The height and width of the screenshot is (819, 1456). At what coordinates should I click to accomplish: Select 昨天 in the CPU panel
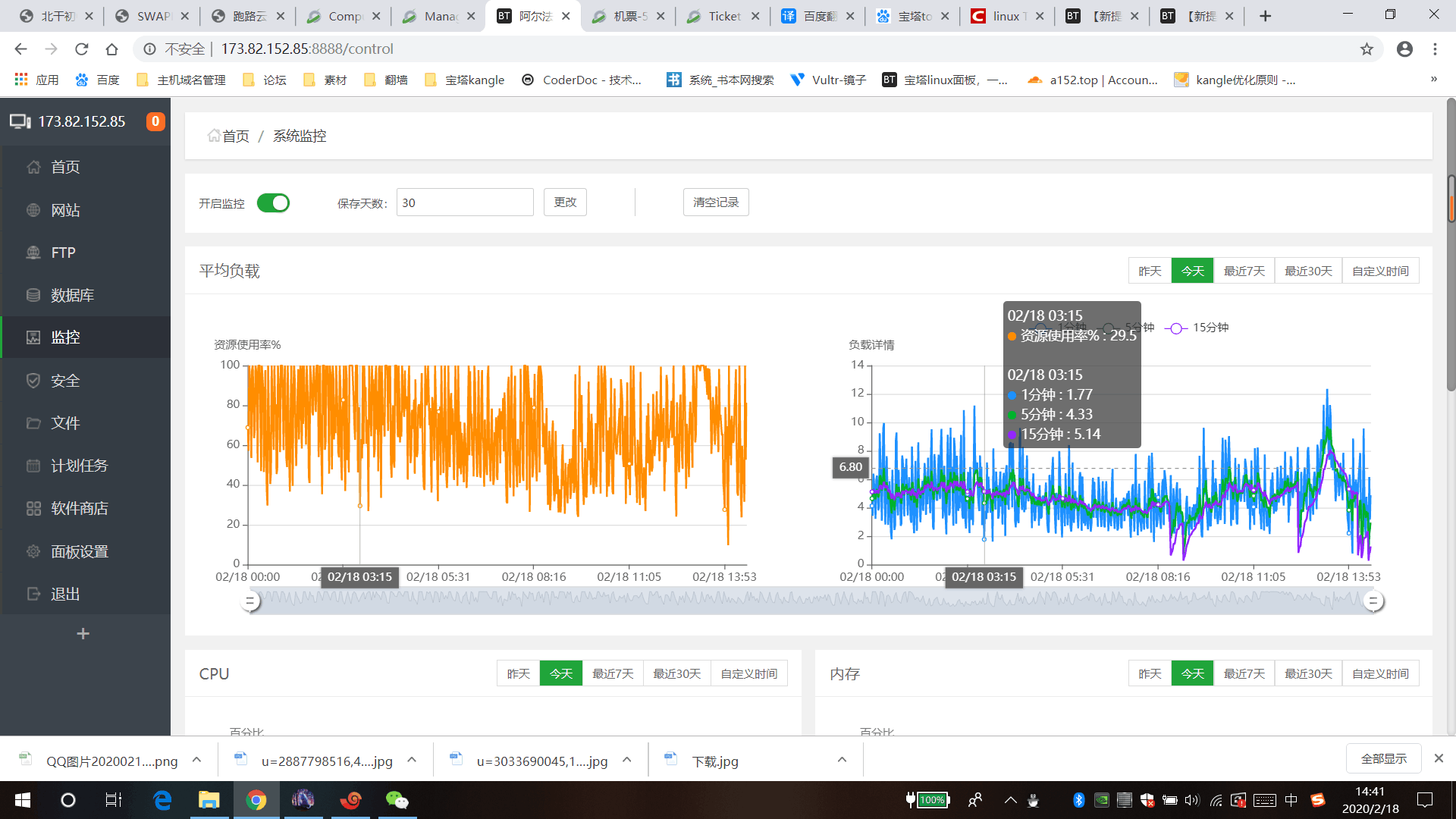coord(518,673)
